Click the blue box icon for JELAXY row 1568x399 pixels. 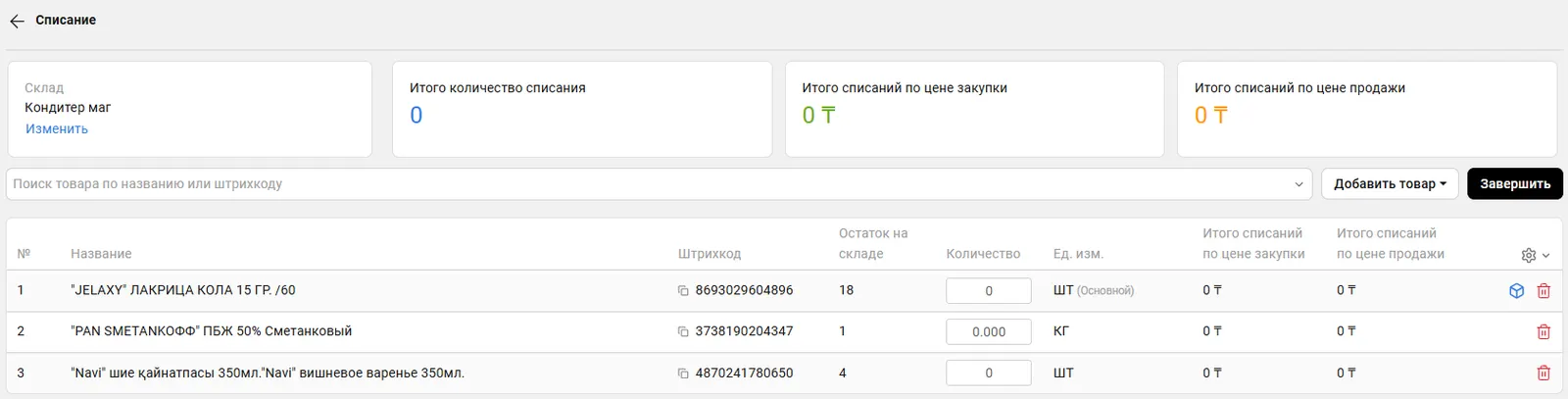(1516, 291)
